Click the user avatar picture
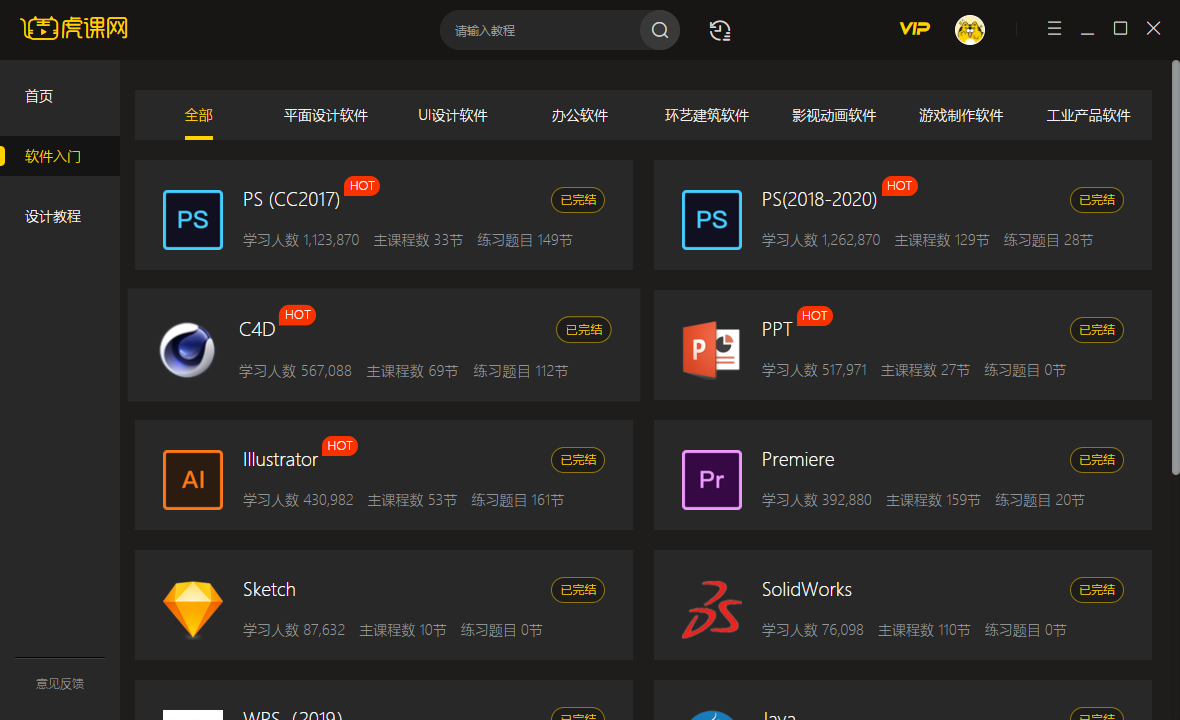 point(969,30)
